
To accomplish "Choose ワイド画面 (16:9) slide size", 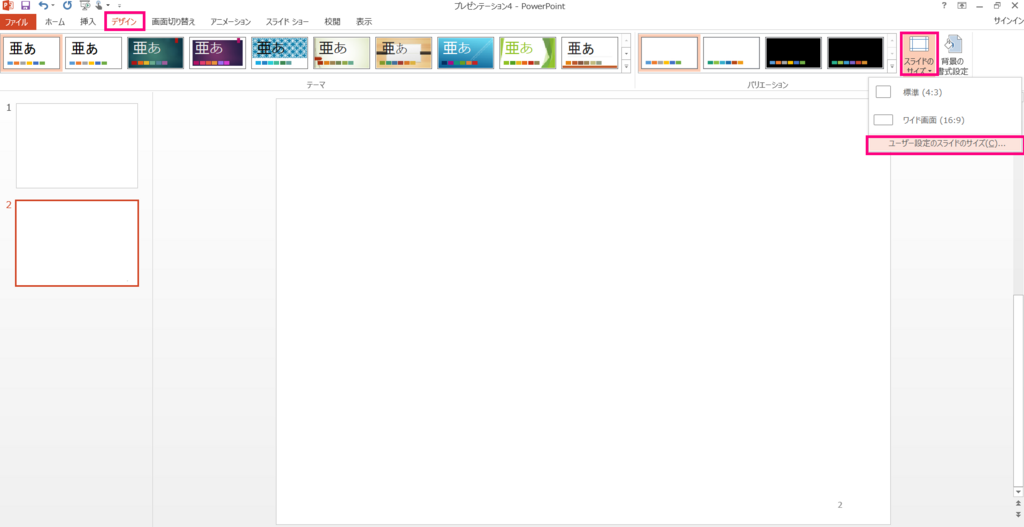I will 944,120.
